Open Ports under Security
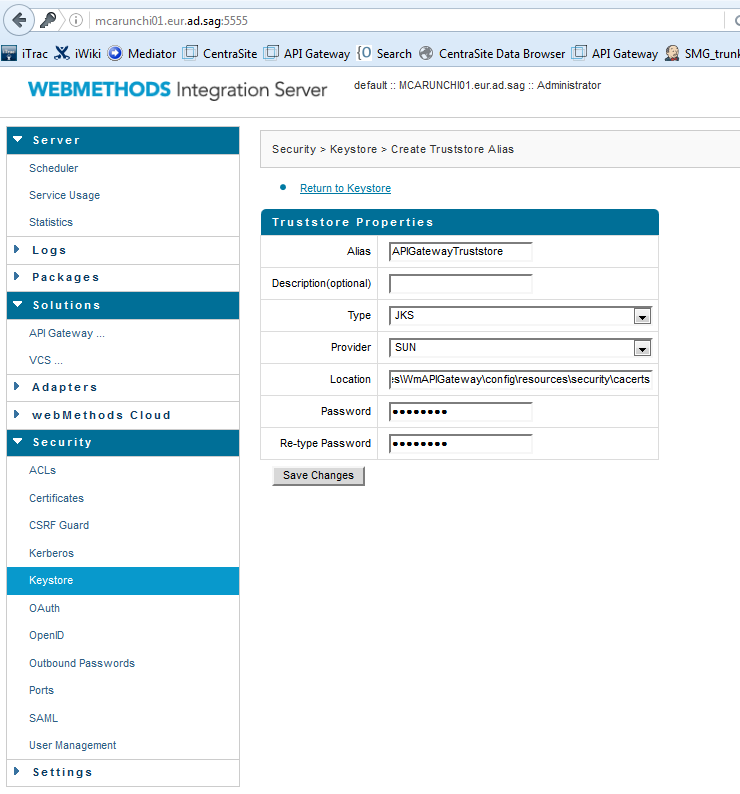The height and width of the screenshot is (794, 740). [41, 690]
